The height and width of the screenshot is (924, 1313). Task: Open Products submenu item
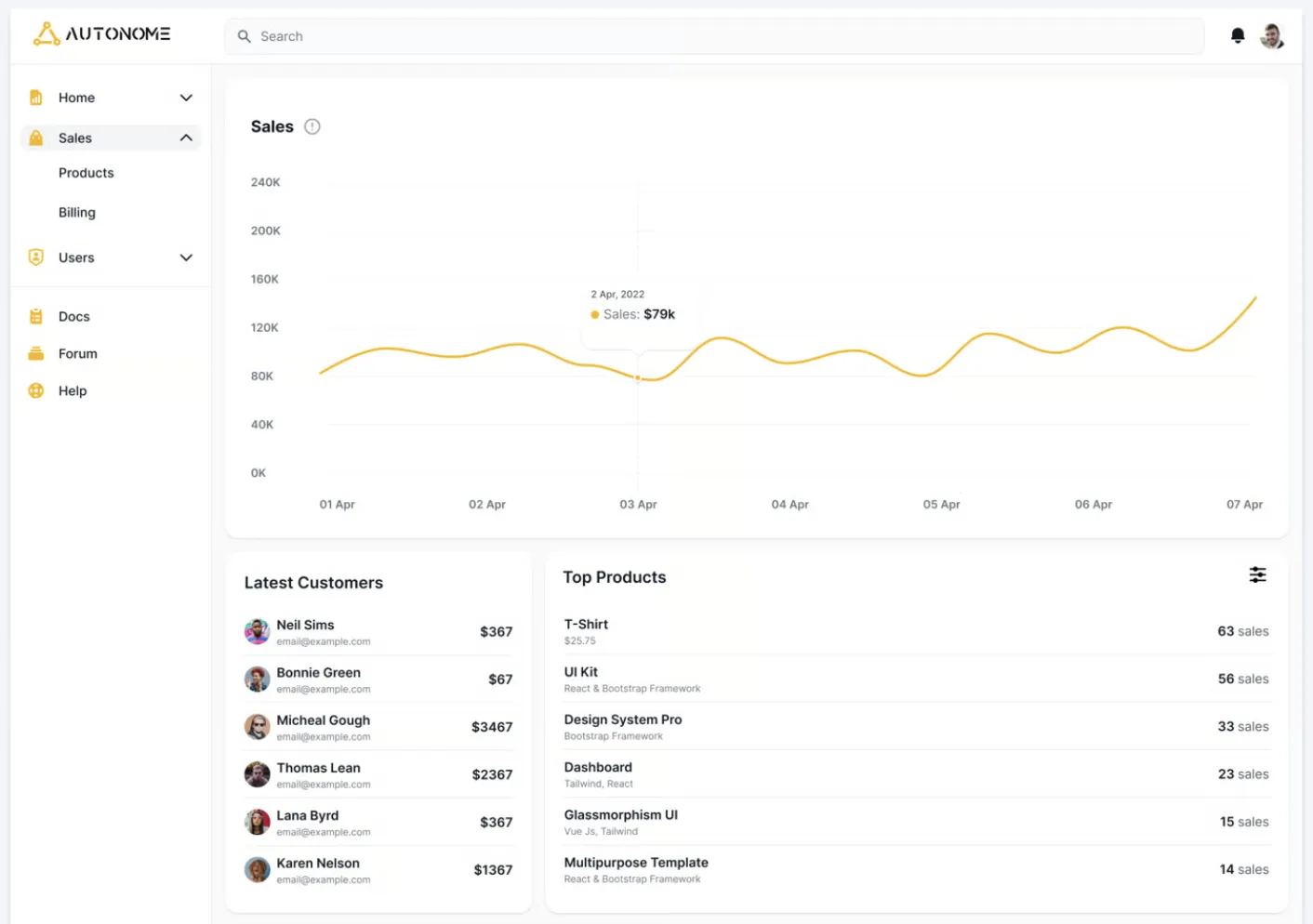[x=86, y=173]
